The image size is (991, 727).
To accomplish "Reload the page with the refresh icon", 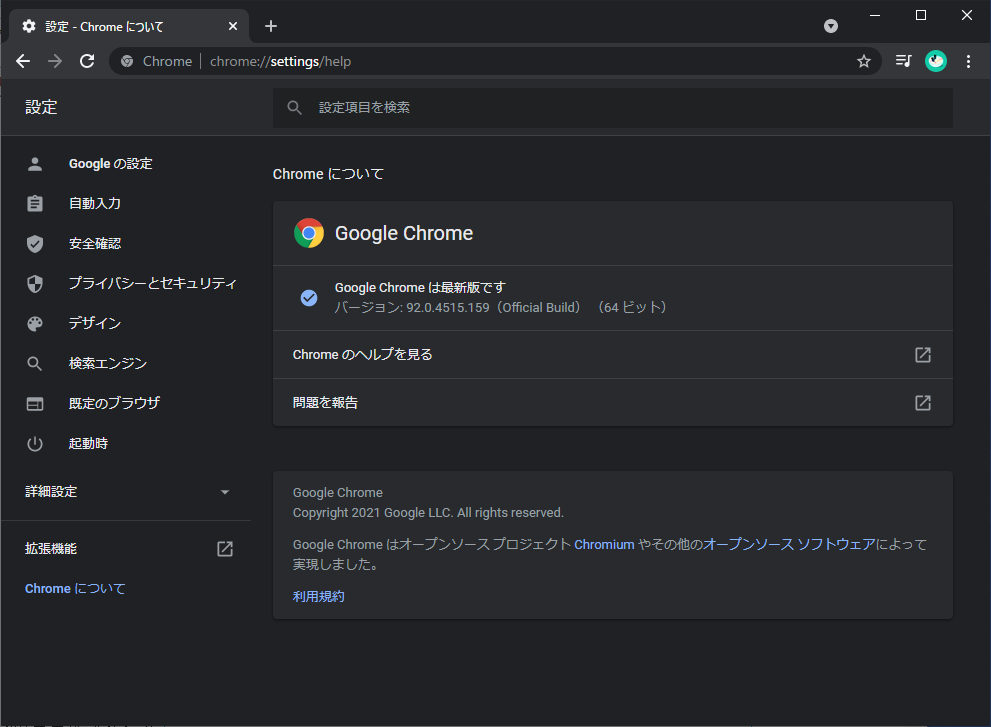I will [x=87, y=61].
